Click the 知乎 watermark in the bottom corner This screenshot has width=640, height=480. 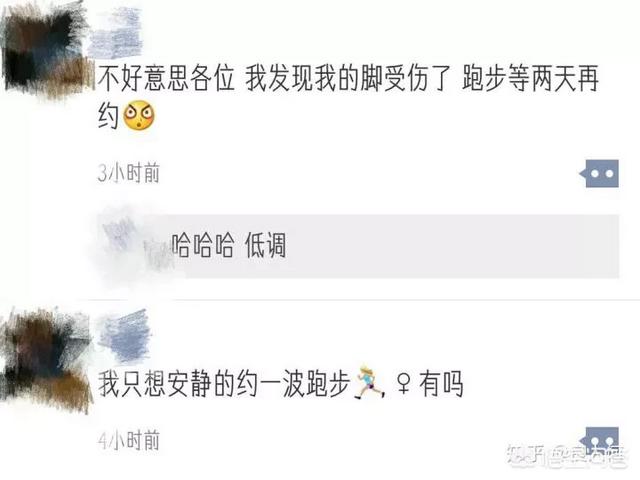[x=567, y=456]
